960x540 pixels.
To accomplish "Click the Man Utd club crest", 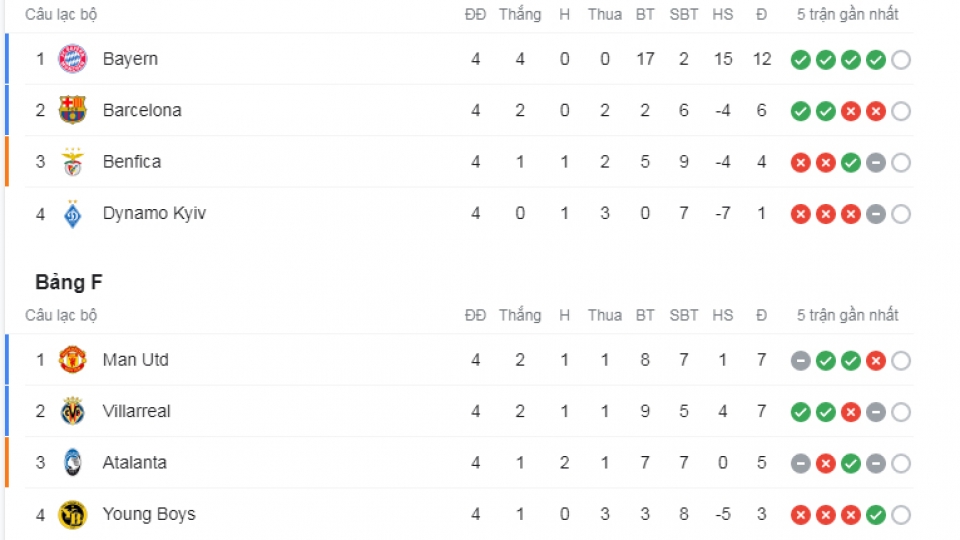I will [72, 360].
